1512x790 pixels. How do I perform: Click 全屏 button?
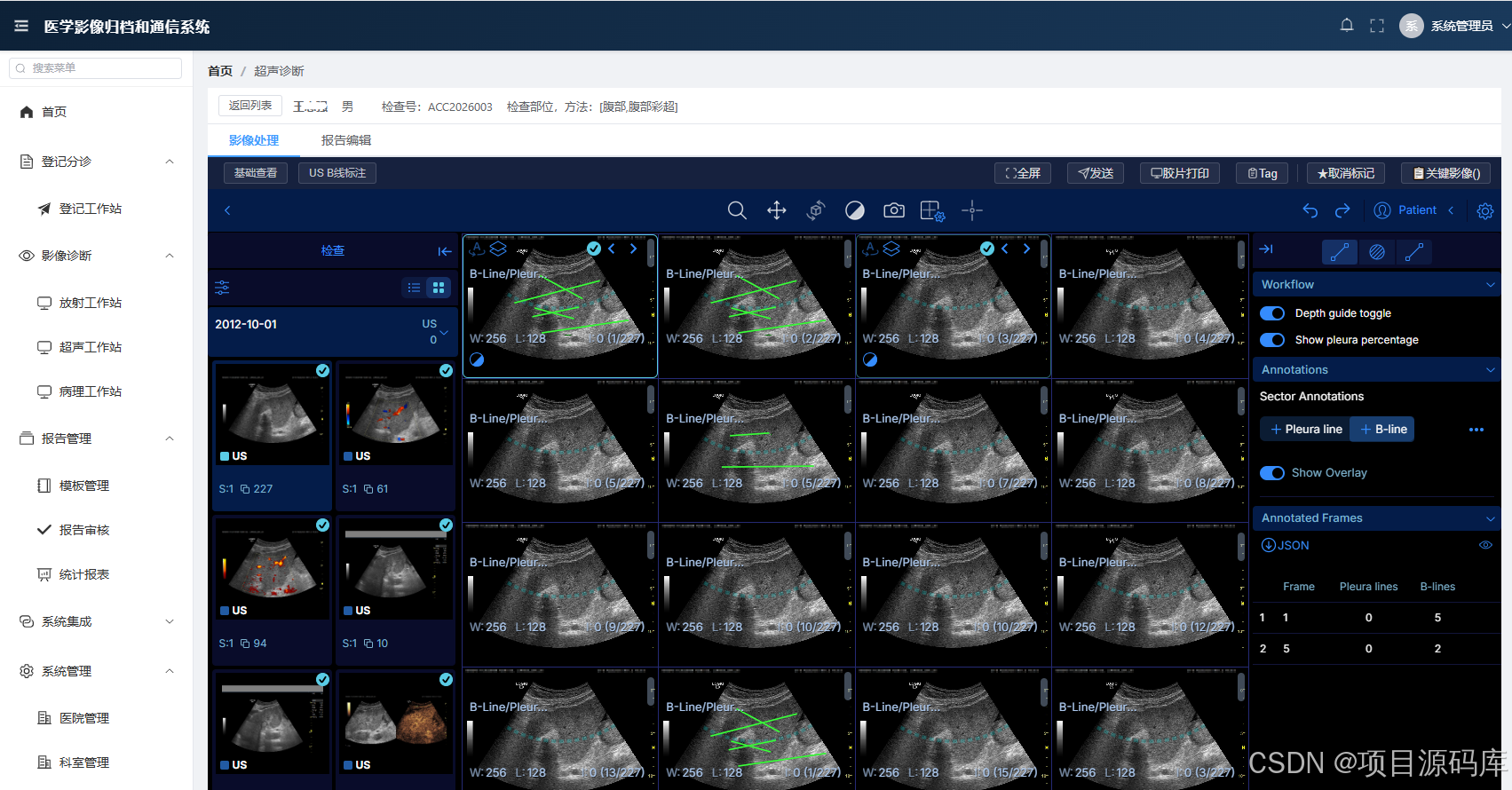(x=1023, y=173)
